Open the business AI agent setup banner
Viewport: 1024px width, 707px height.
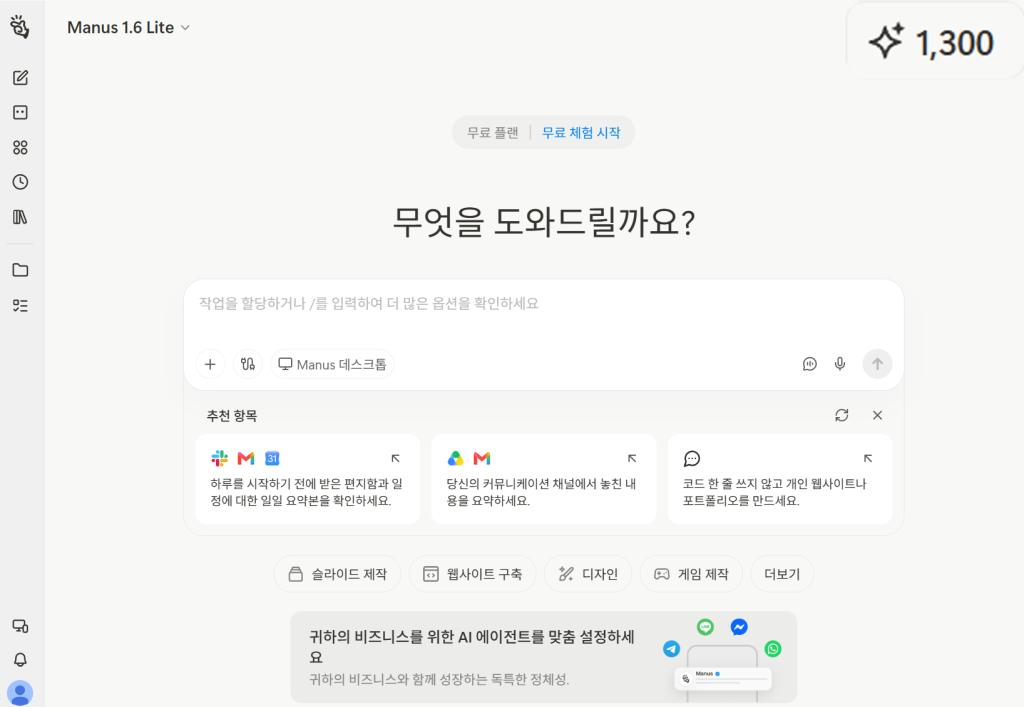point(543,657)
